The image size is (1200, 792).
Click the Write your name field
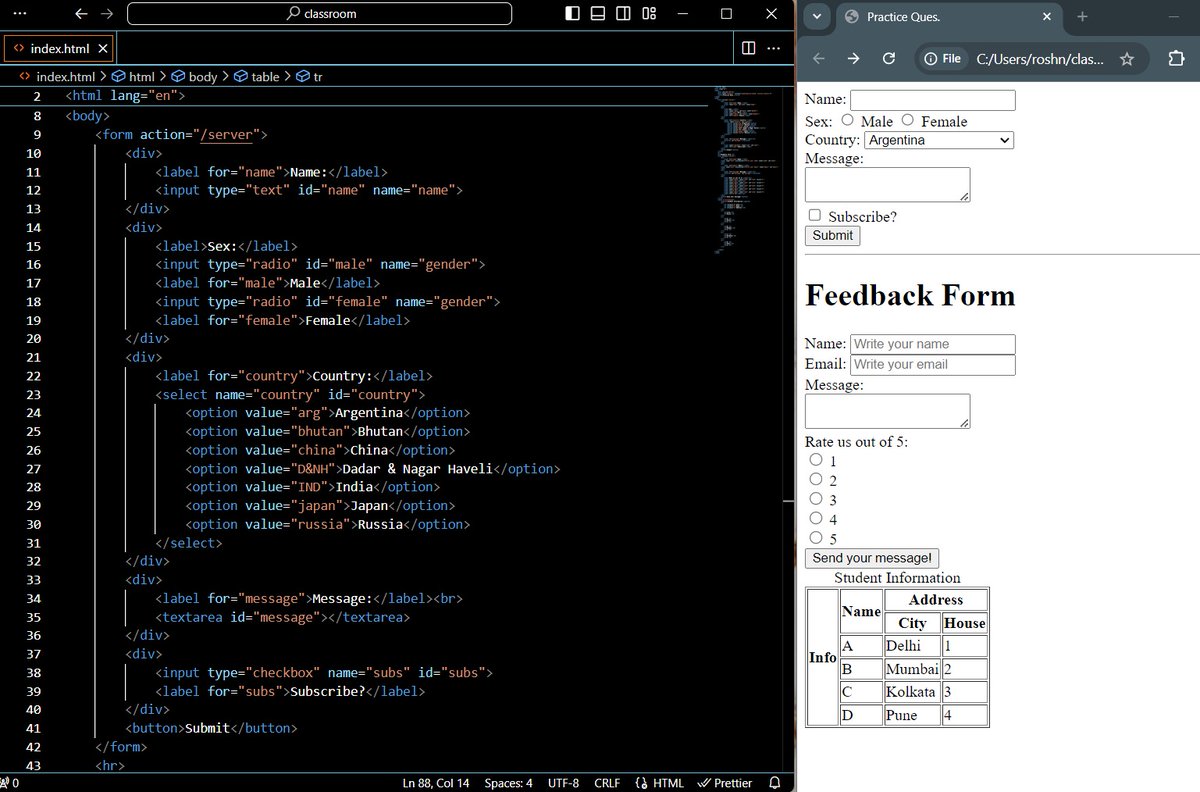[933, 344]
